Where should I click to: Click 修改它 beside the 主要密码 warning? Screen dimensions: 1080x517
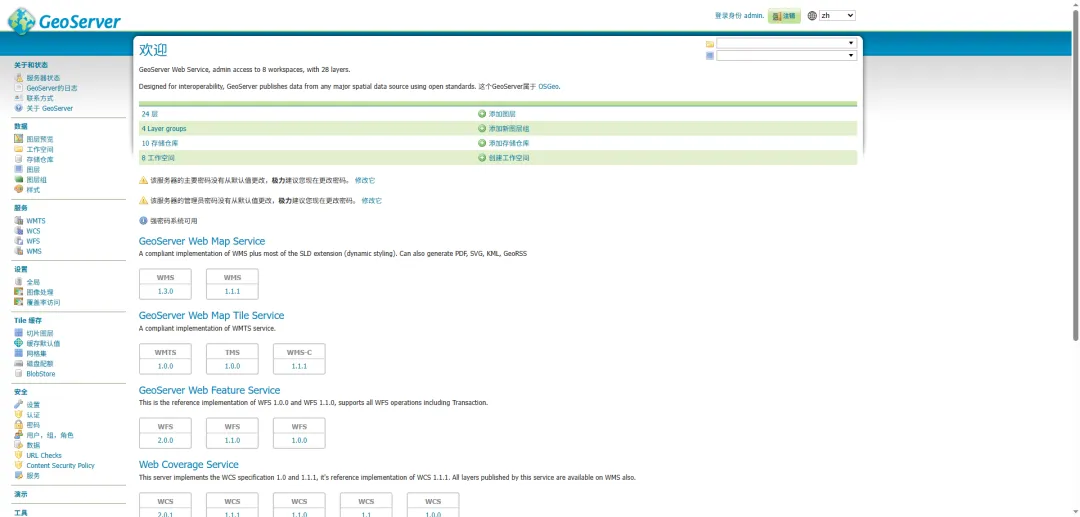(x=365, y=180)
